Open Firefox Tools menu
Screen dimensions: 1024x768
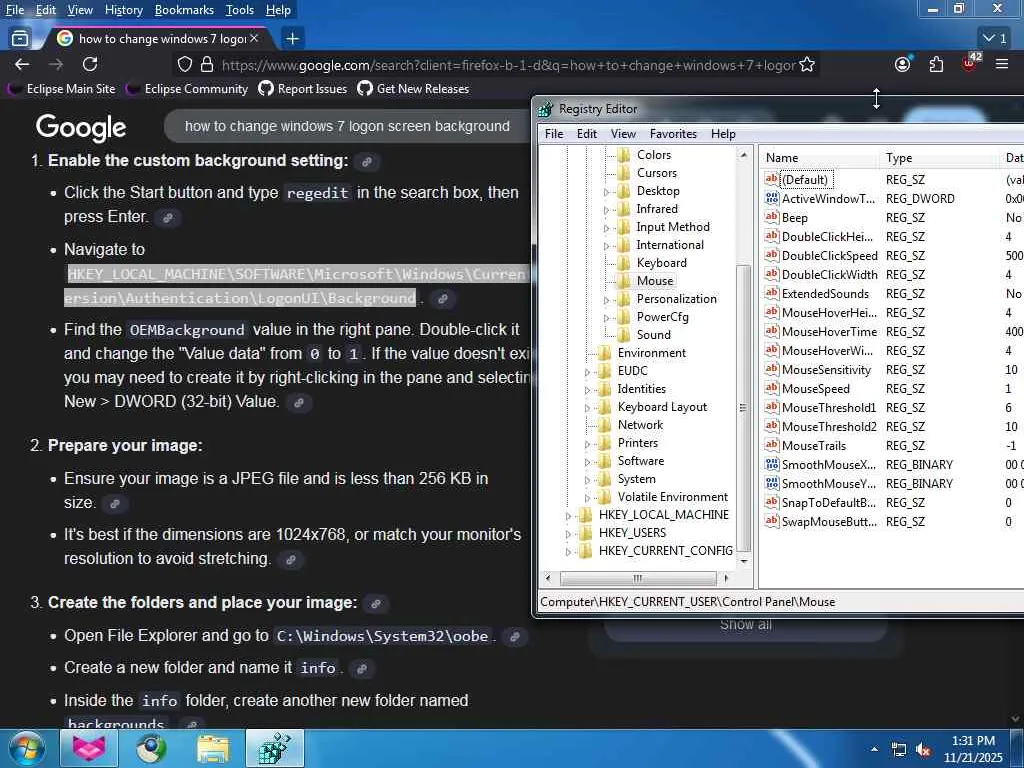pyautogui.click(x=240, y=10)
